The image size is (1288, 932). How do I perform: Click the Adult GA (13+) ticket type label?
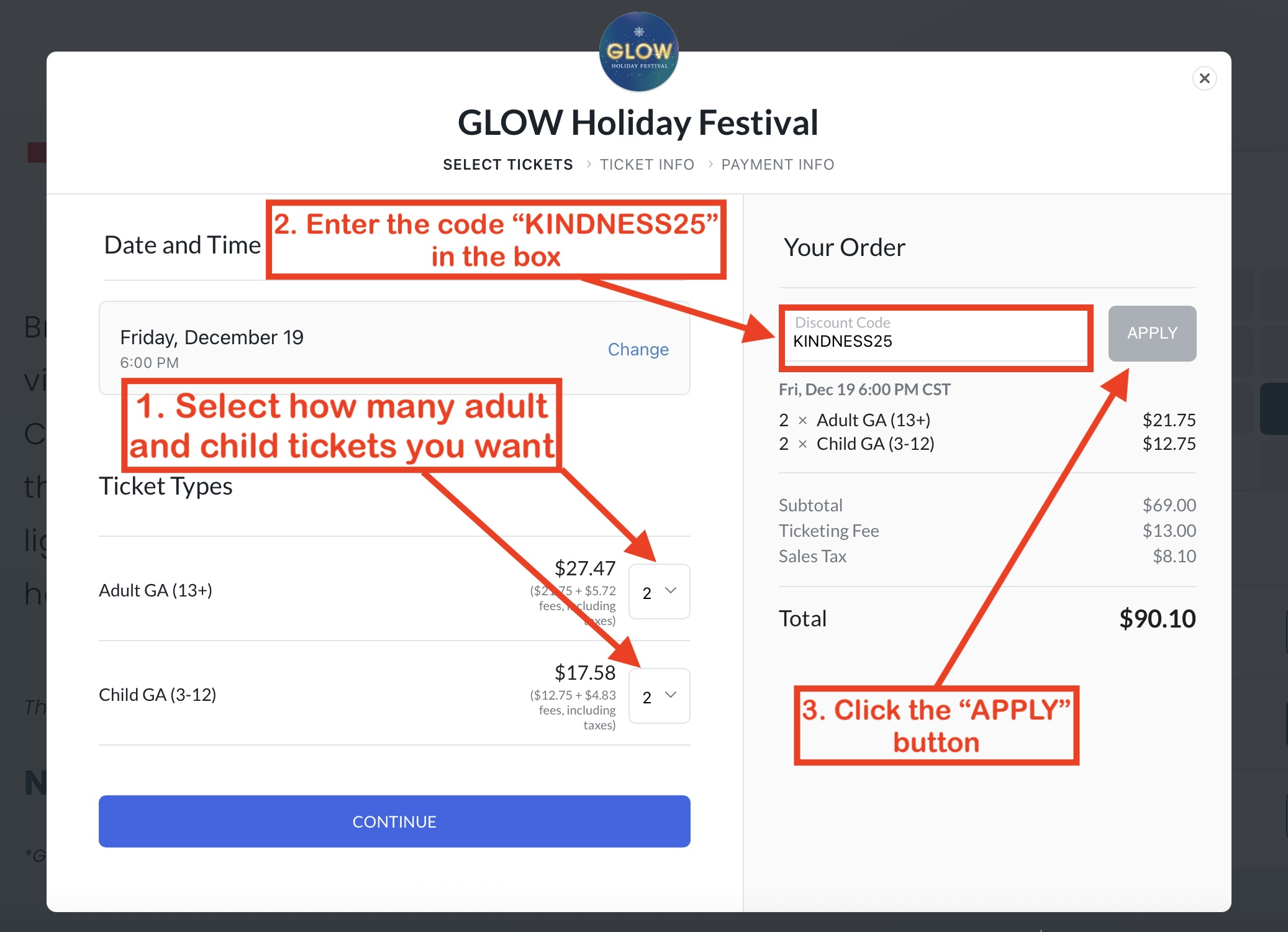(x=156, y=590)
